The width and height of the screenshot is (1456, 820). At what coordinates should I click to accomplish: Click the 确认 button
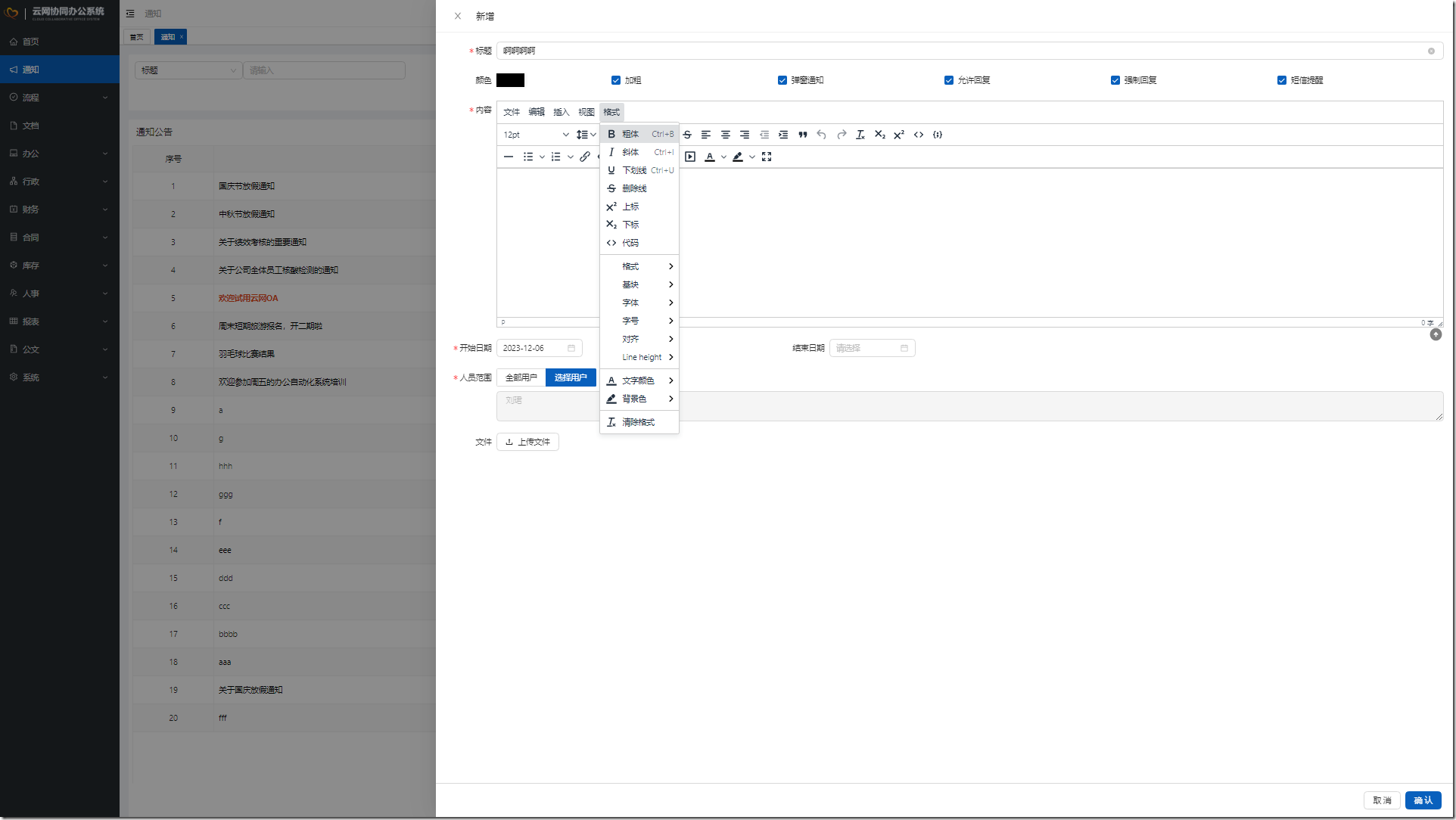1423,800
